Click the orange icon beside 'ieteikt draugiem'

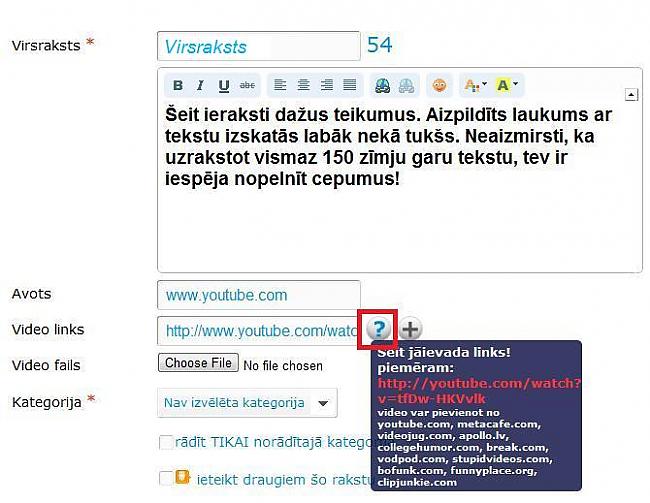pos(182,477)
